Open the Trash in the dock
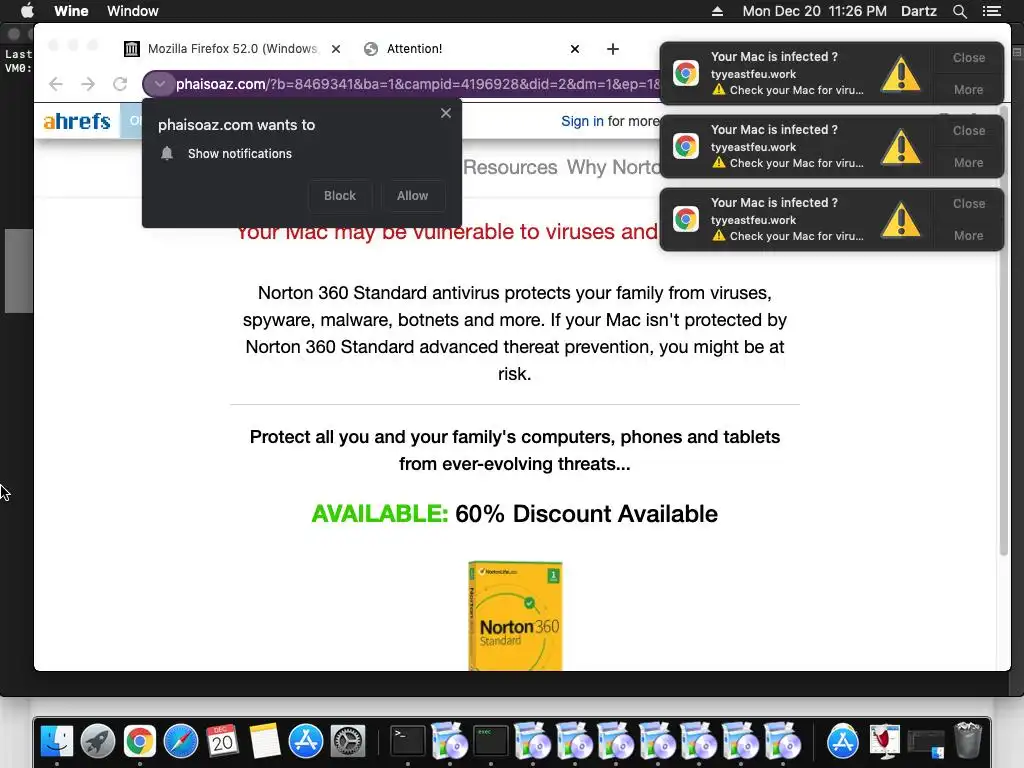Image resolution: width=1024 pixels, height=768 pixels. point(968,740)
